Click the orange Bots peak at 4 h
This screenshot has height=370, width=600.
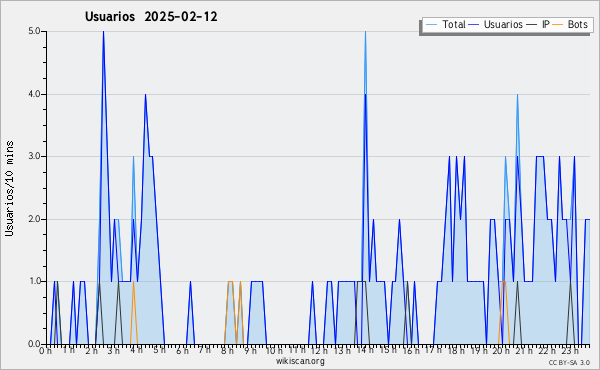click(x=133, y=282)
